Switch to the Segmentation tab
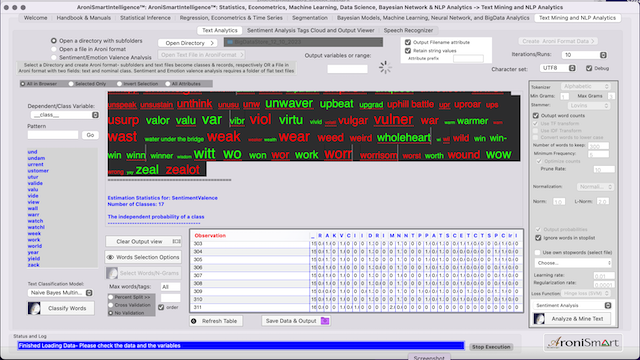Image resolution: width=640 pixels, height=360 pixels. 310,18
